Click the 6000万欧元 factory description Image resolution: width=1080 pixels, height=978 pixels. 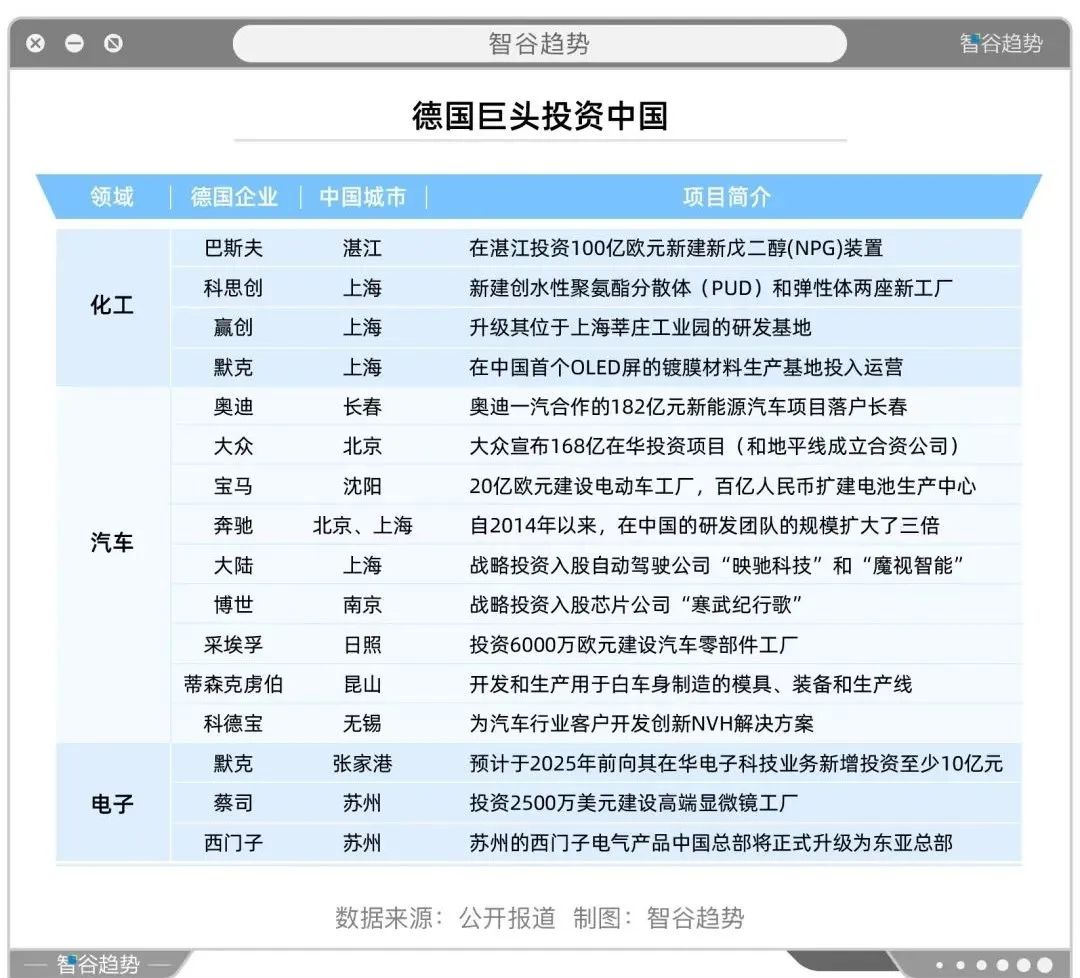pyautogui.click(x=634, y=645)
